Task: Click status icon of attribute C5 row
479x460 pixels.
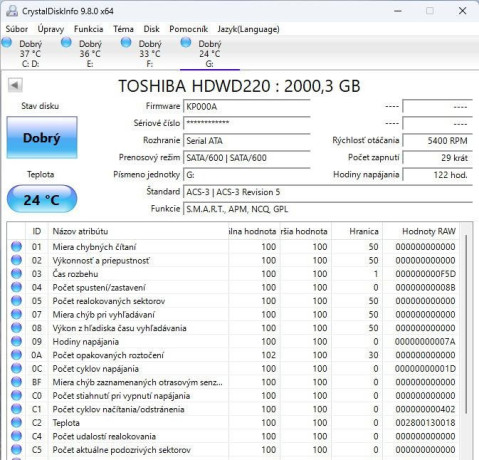Action: [16, 450]
